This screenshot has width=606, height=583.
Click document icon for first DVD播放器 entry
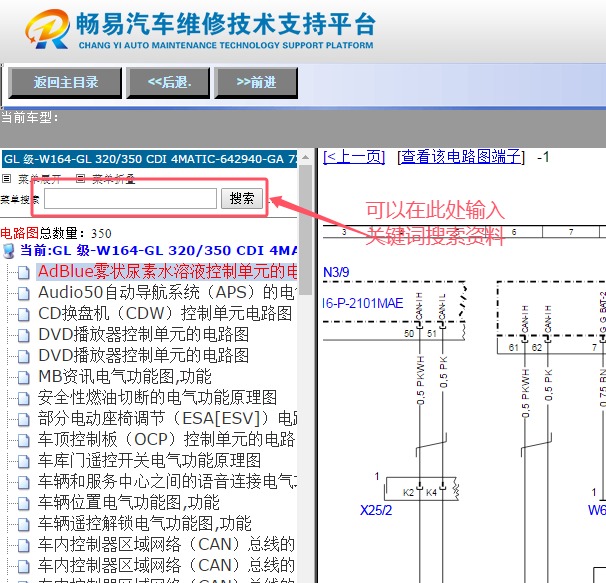click(24, 335)
